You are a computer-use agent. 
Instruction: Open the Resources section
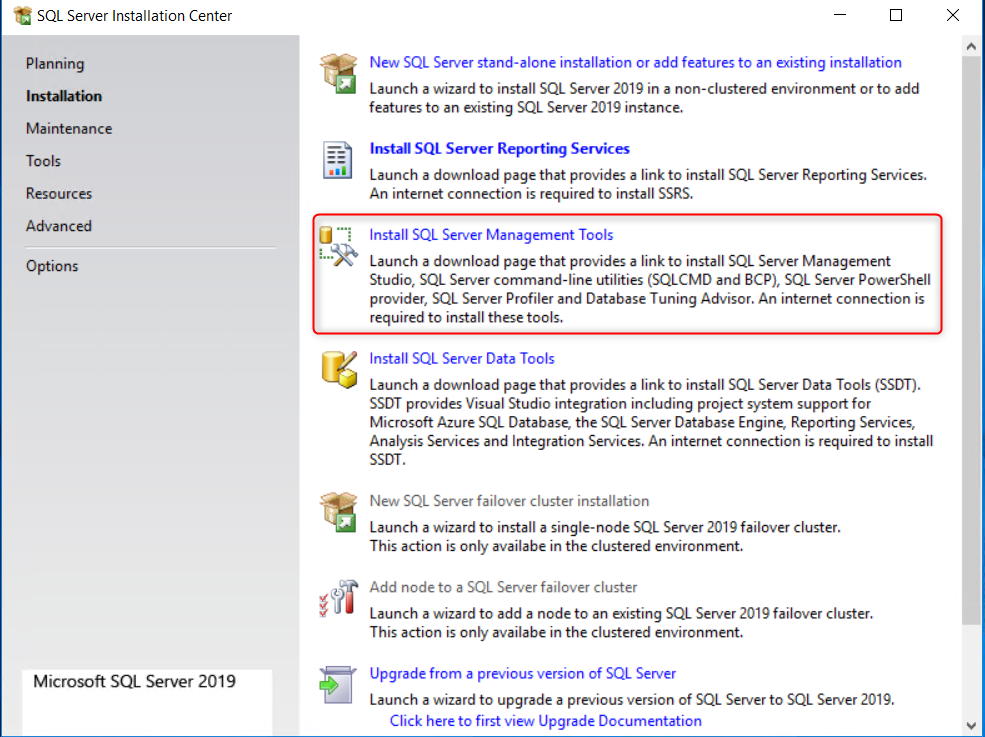59,194
